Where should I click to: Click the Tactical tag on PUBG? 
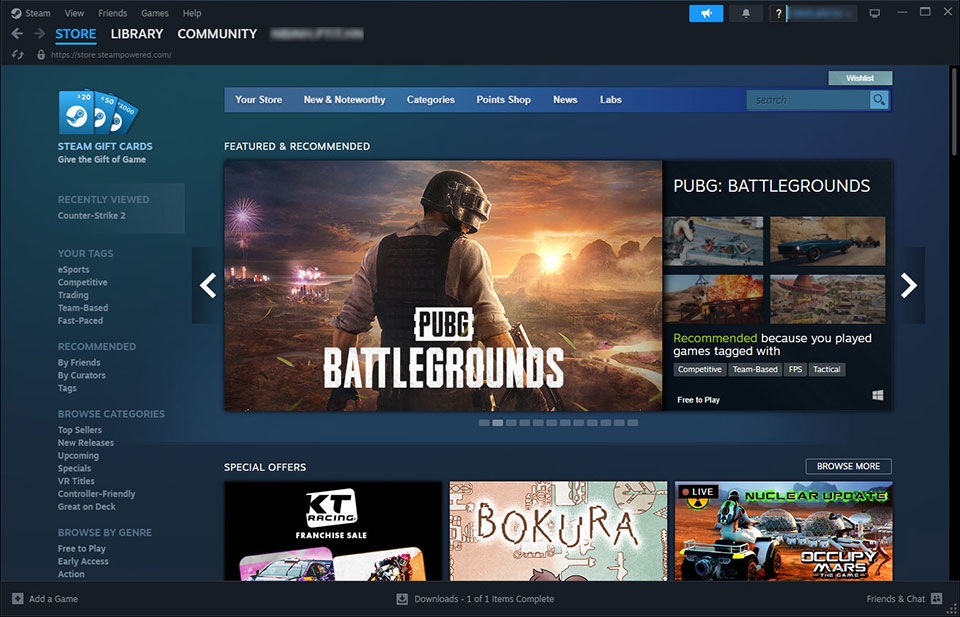pyautogui.click(x=827, y=369)
